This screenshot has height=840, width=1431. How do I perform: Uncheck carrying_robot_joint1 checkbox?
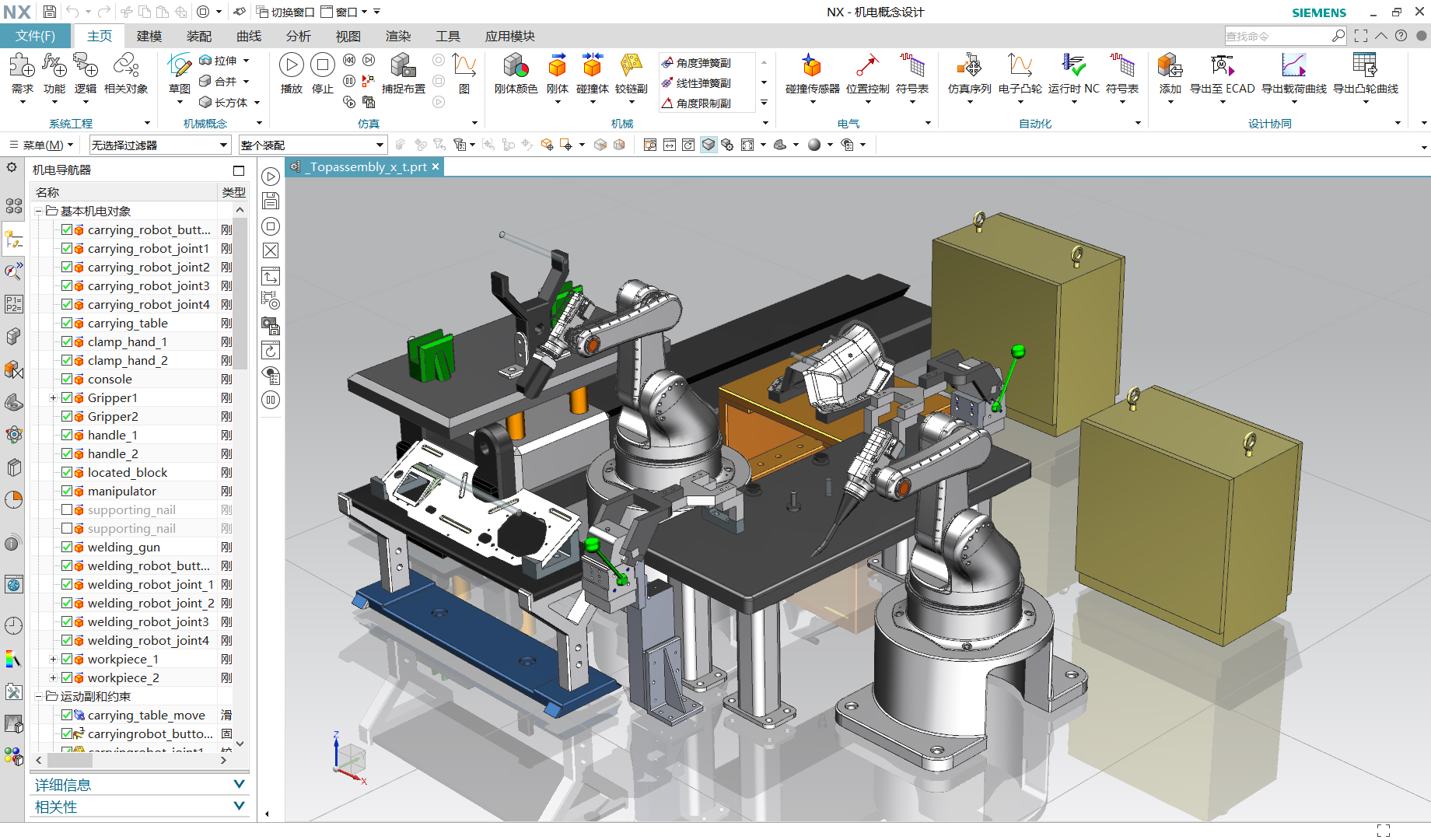click(67, 248)
